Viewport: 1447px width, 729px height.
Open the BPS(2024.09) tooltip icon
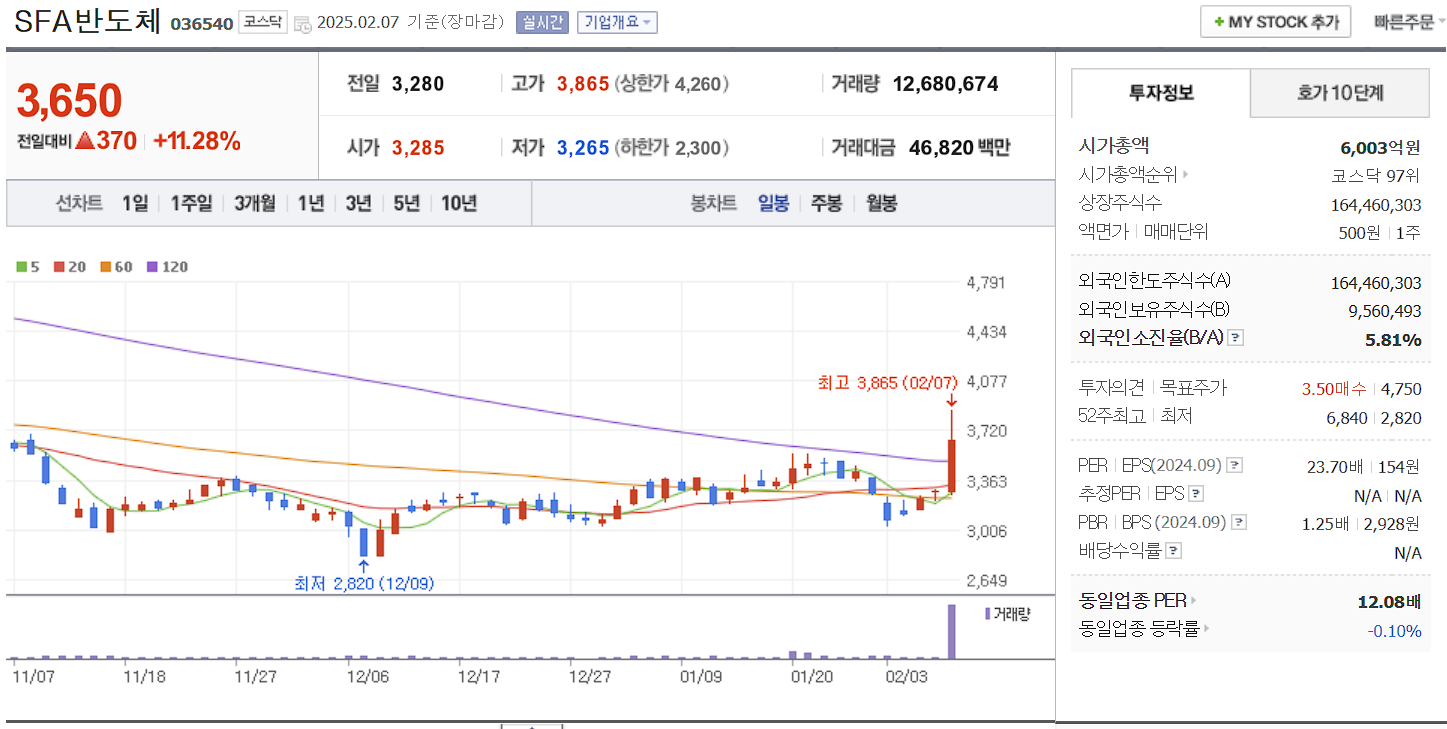click(1238, 521)
